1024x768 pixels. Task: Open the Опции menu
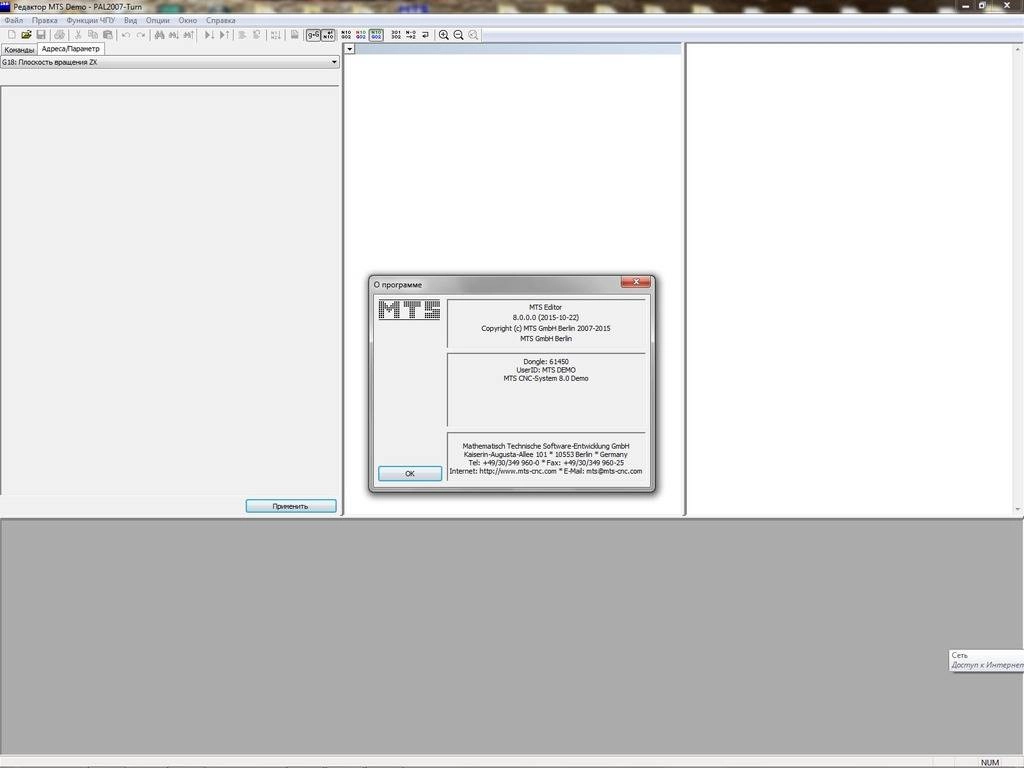(x=157, y=20)
